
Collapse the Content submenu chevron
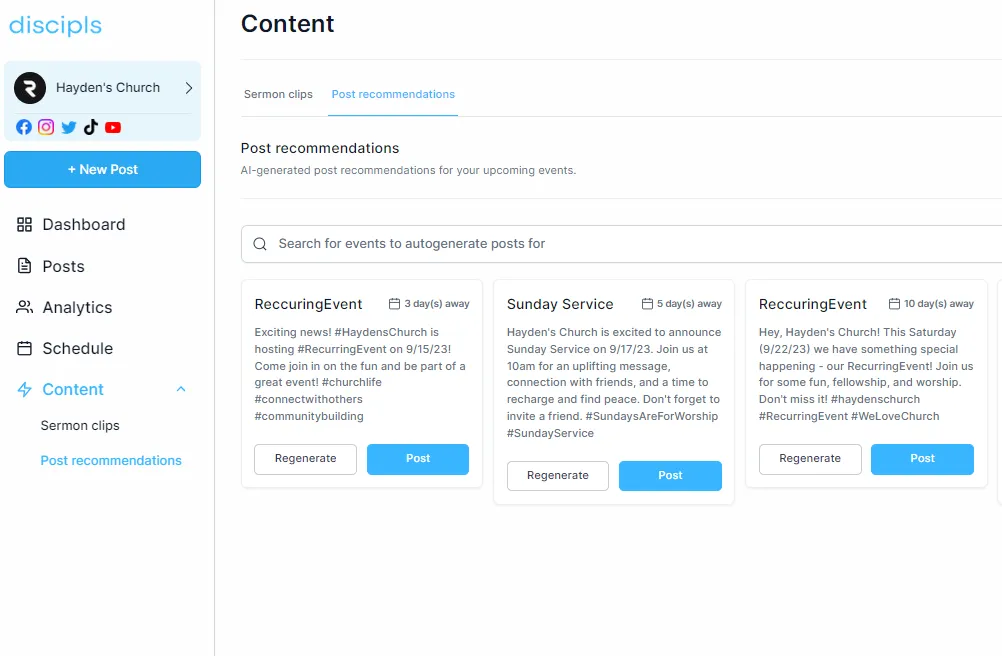[x=180, y=389]
